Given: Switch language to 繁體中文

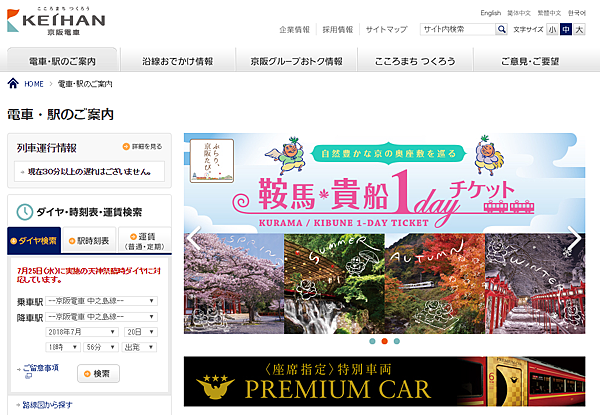Looking at the screenshot, I should pyautogui.click(x=549, y=13).
